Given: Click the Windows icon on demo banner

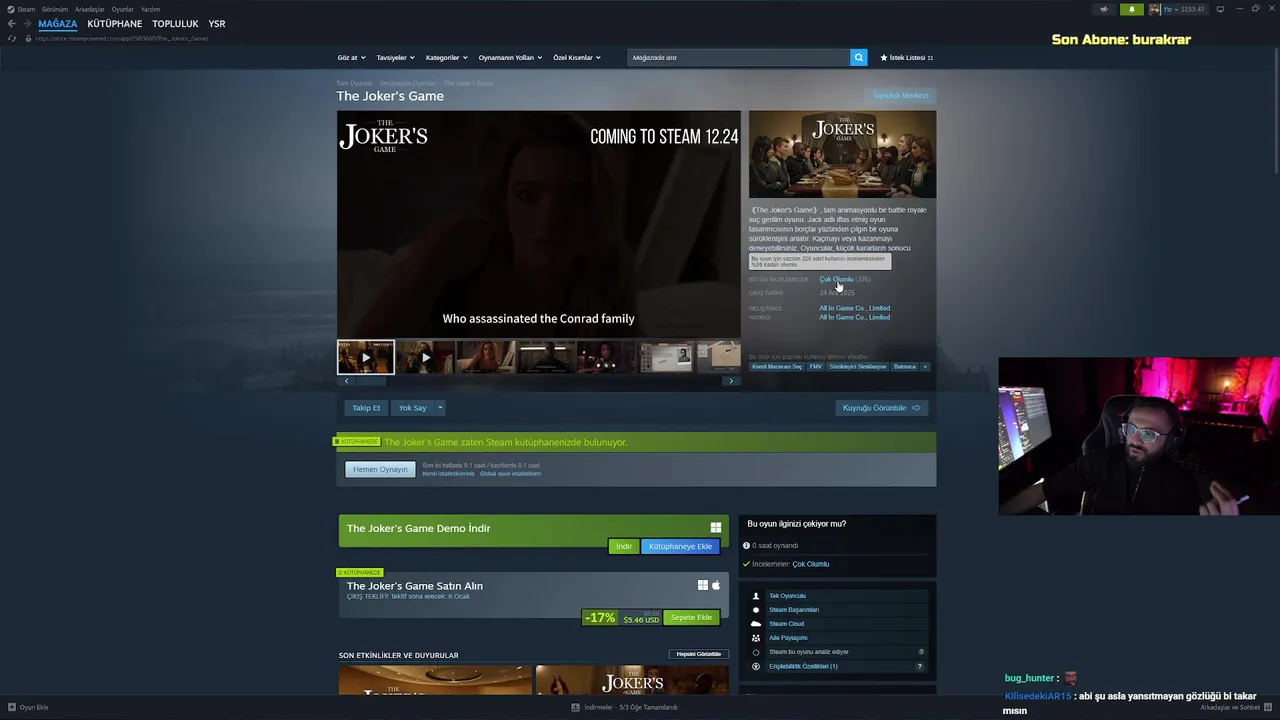Looking at the screenshot, I should (x=716, y=528).
